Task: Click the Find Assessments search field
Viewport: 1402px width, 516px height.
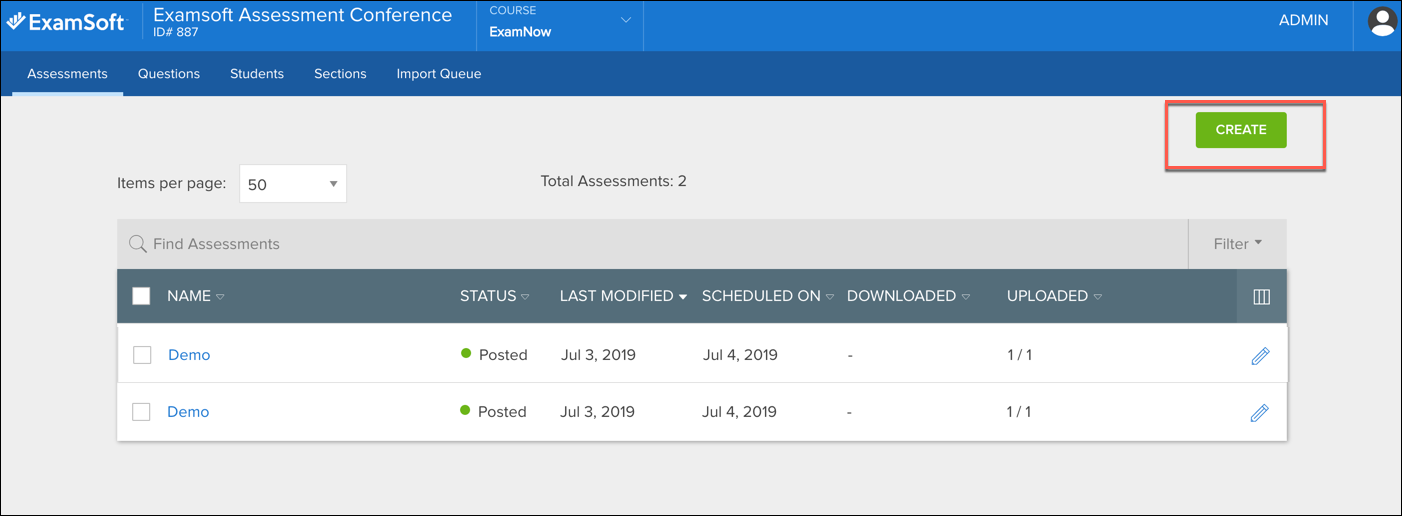Action: 600,244
